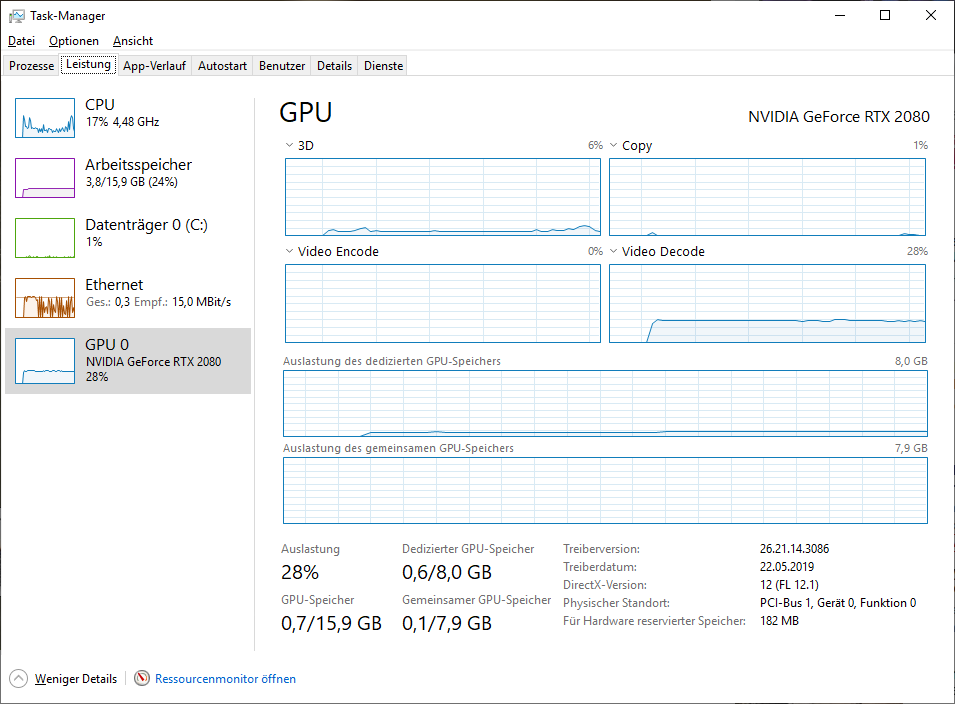Open the Datei menu
Viewport: 955px width, 704px height.
[x=21, y=41]
